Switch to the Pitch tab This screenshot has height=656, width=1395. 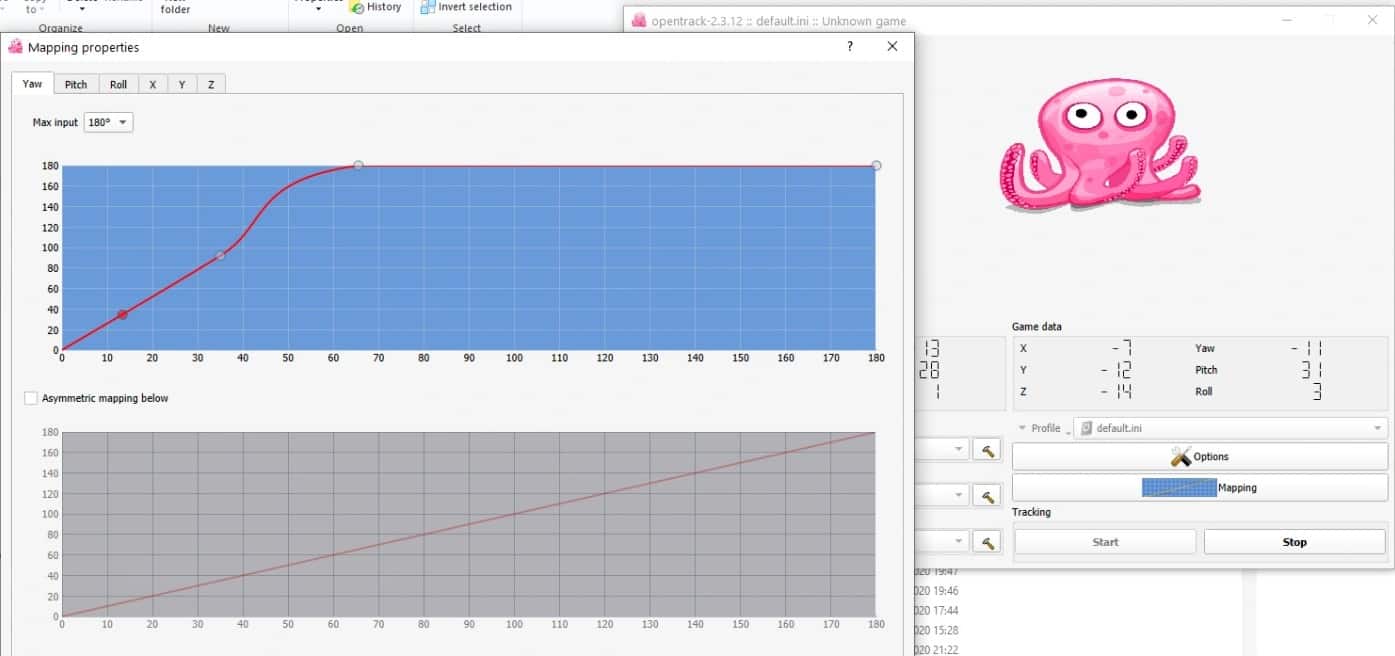76,84
